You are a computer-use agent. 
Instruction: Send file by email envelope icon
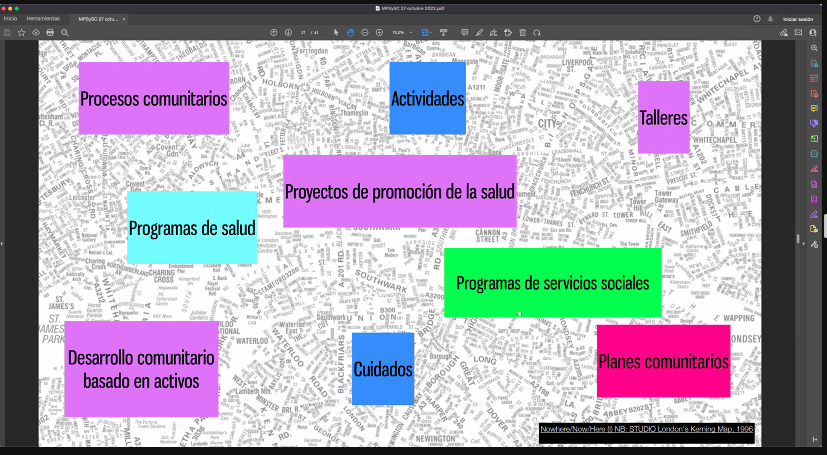click(799, 33)
